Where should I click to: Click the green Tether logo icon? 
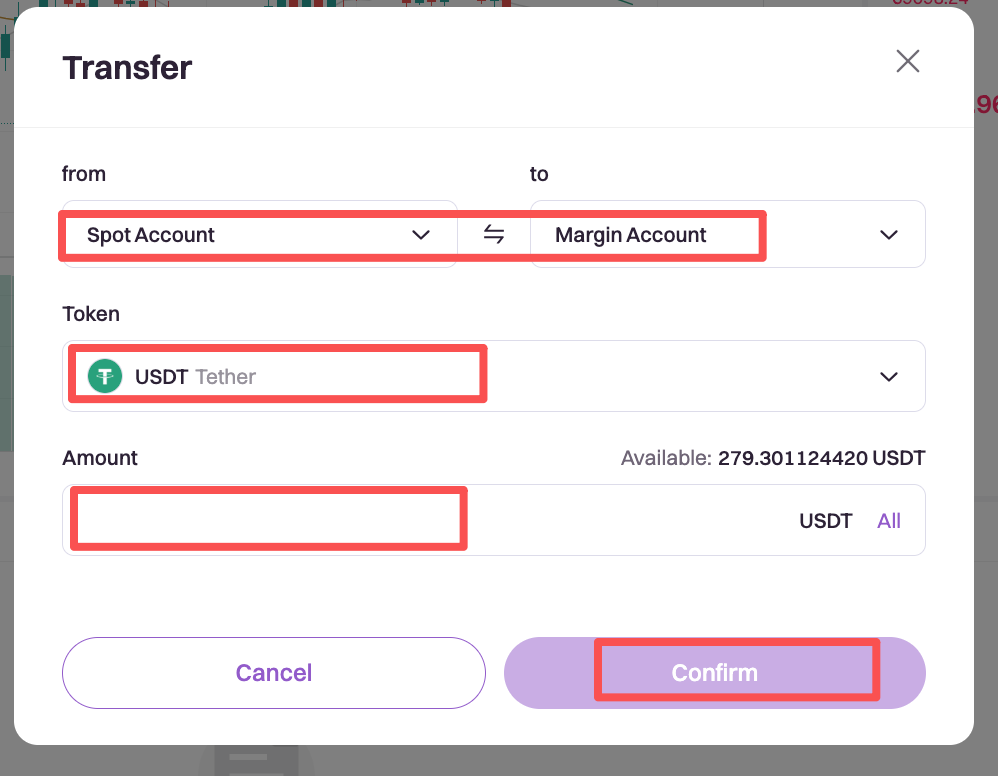tap(105, 376)
